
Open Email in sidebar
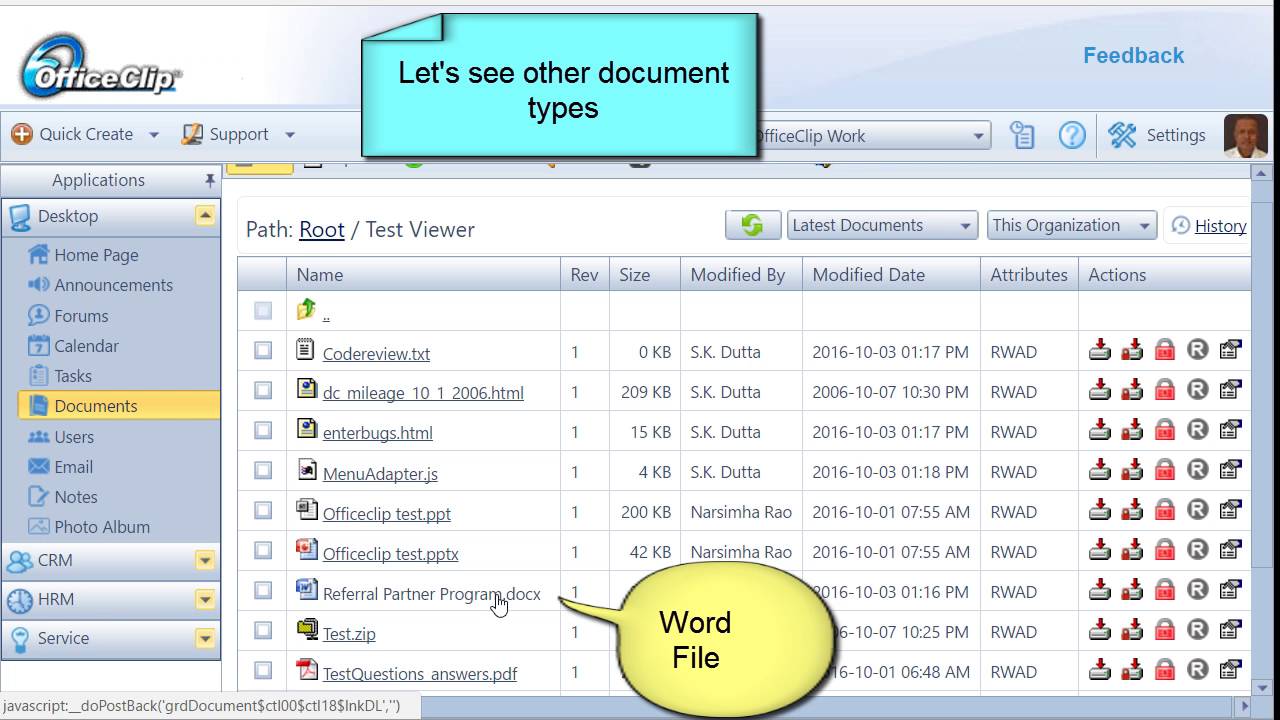[73, 467]
